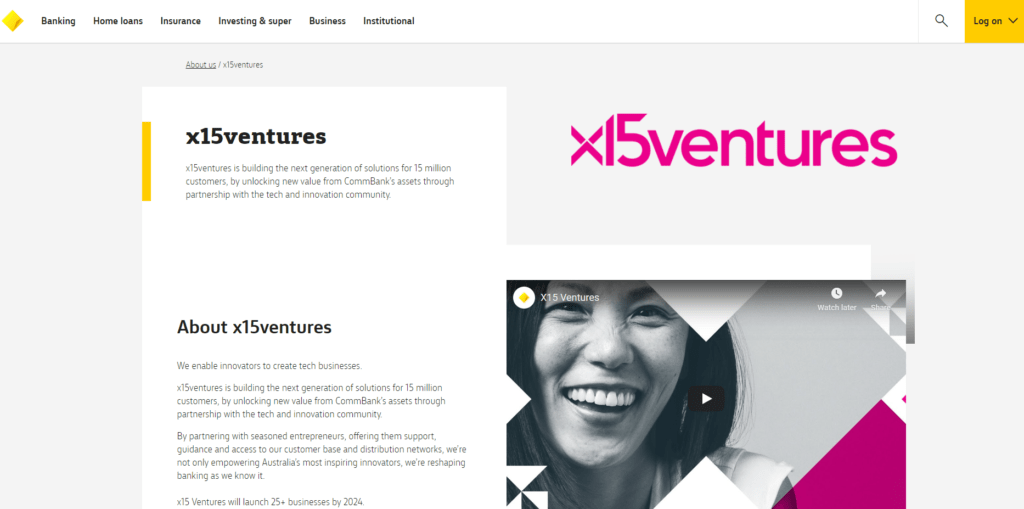Image resolution: width=1024 pixels, height=509 pixels.
Task: Click the video channel avatar icon
Action: tap(524, 297)
